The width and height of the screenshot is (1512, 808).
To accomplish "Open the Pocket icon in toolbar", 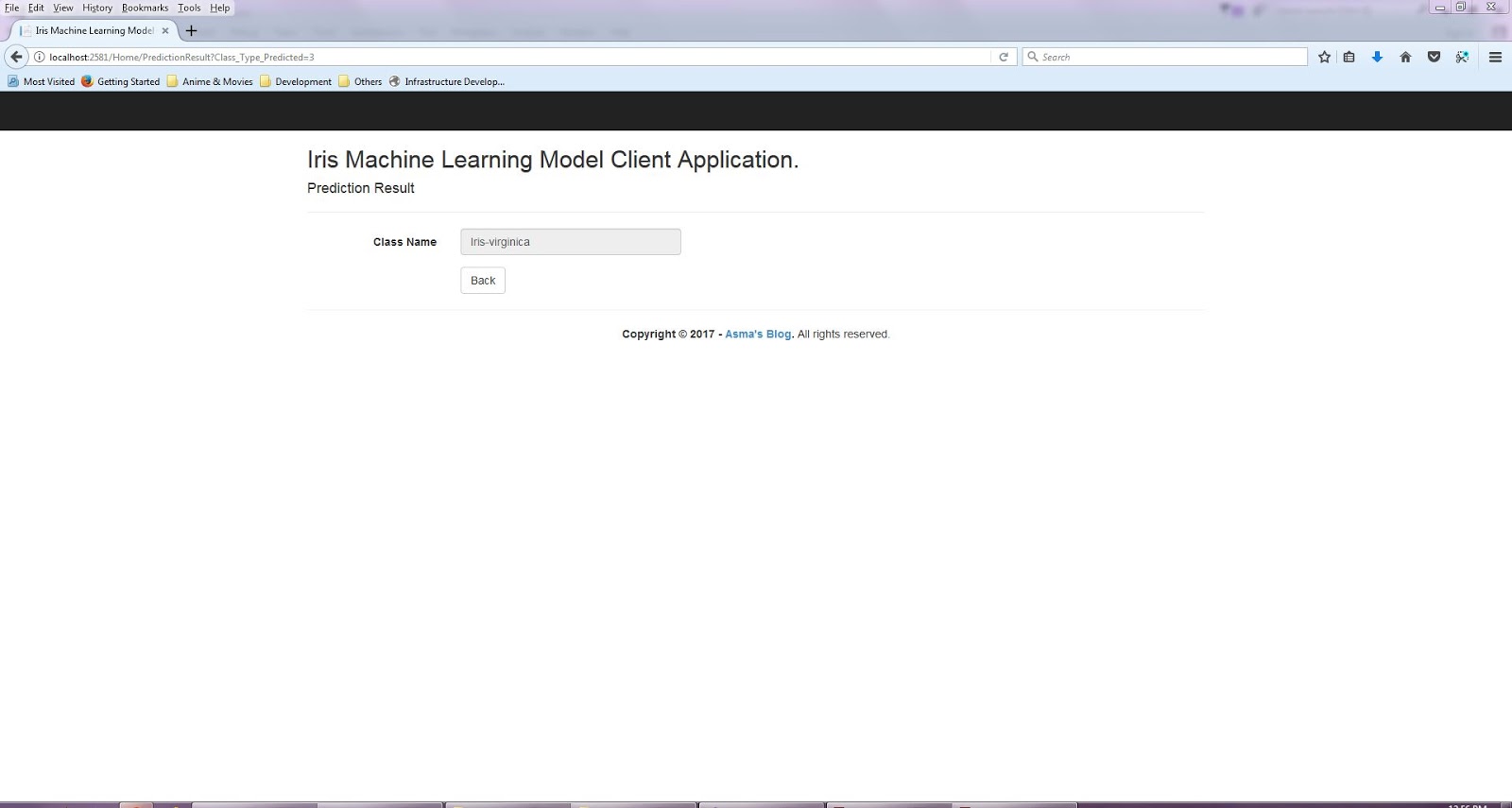I will 1434,57.
